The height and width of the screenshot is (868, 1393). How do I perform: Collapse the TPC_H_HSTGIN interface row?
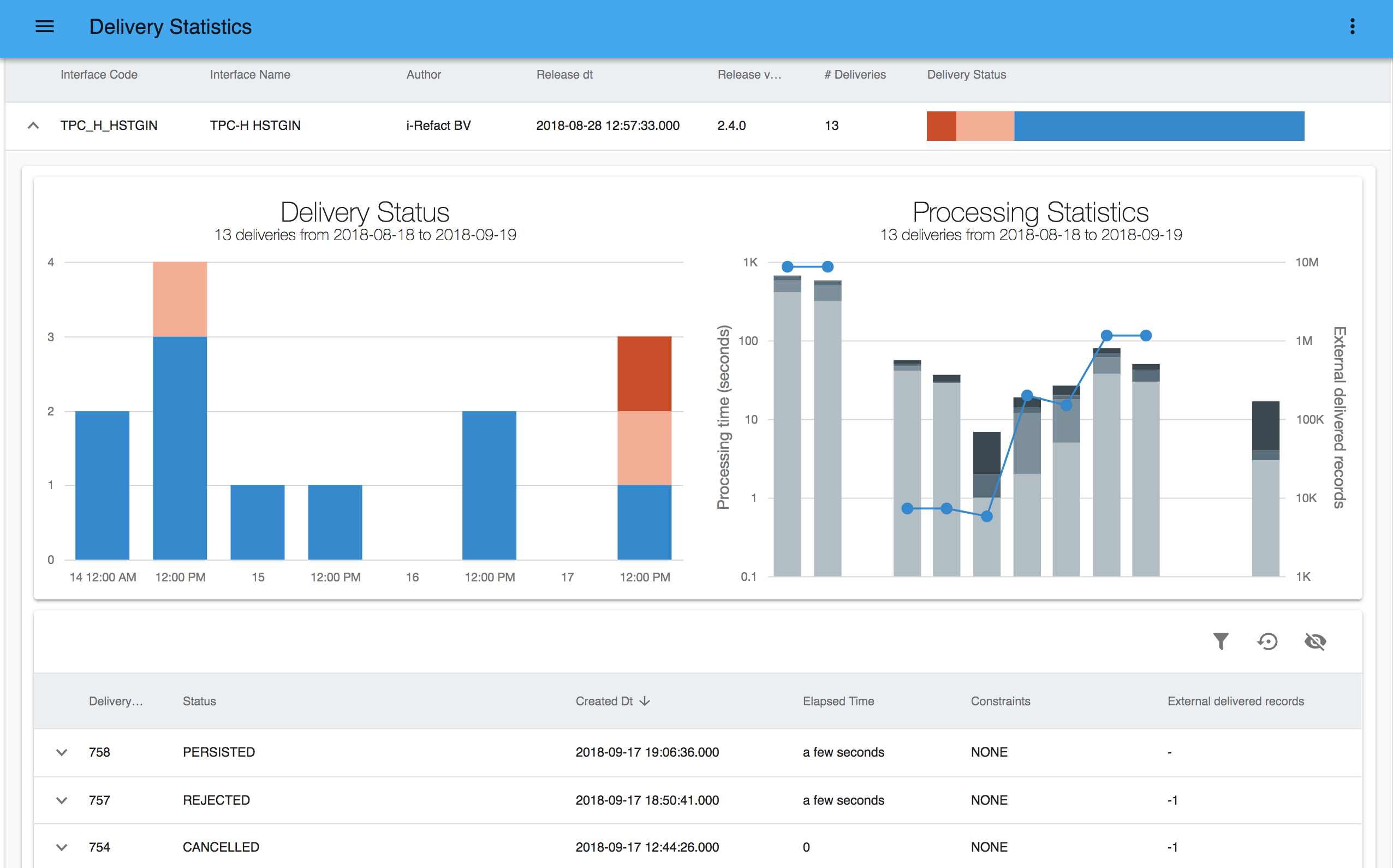pos(33,125)
